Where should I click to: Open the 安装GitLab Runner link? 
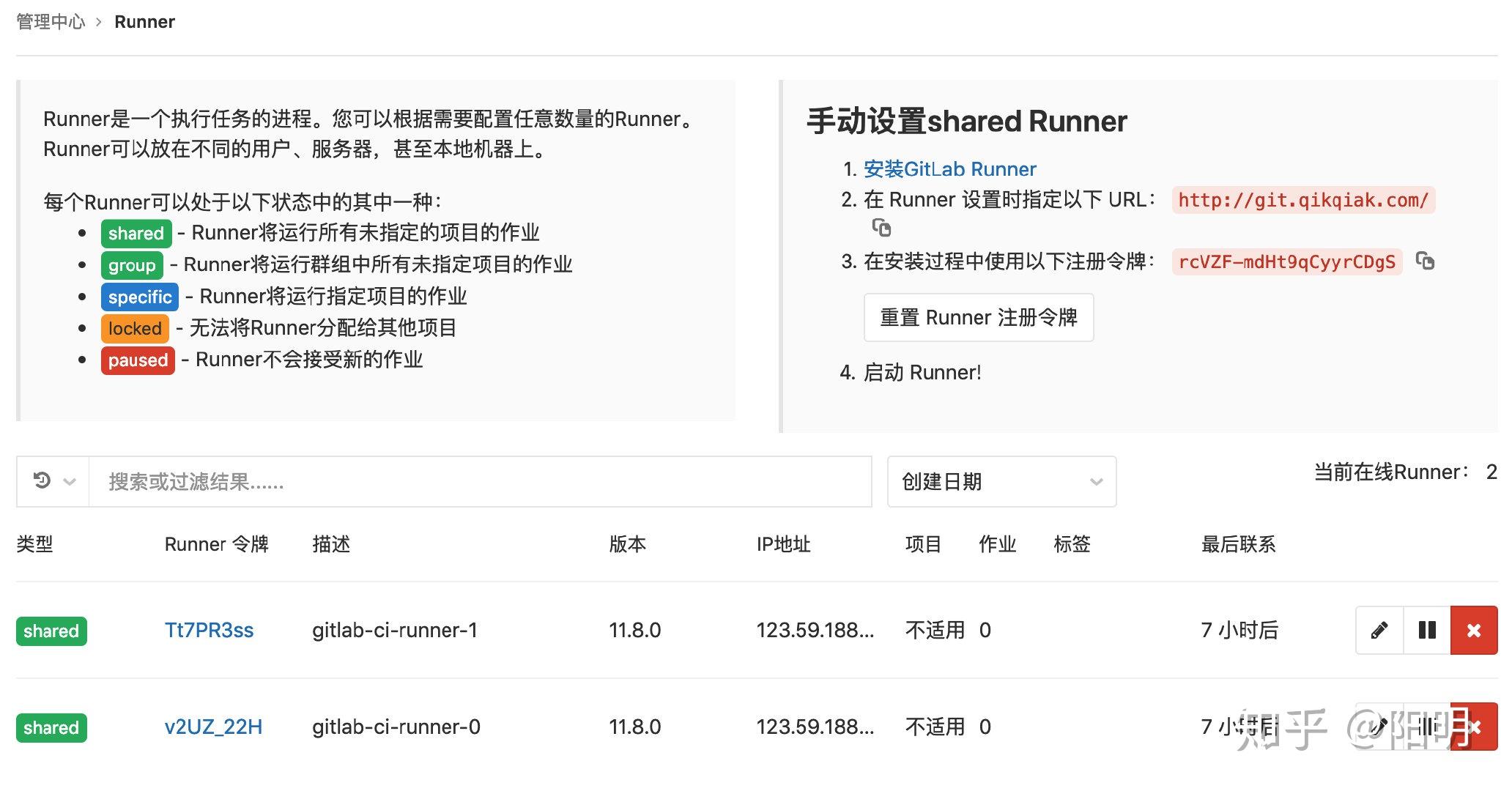[x=949, y=169]
